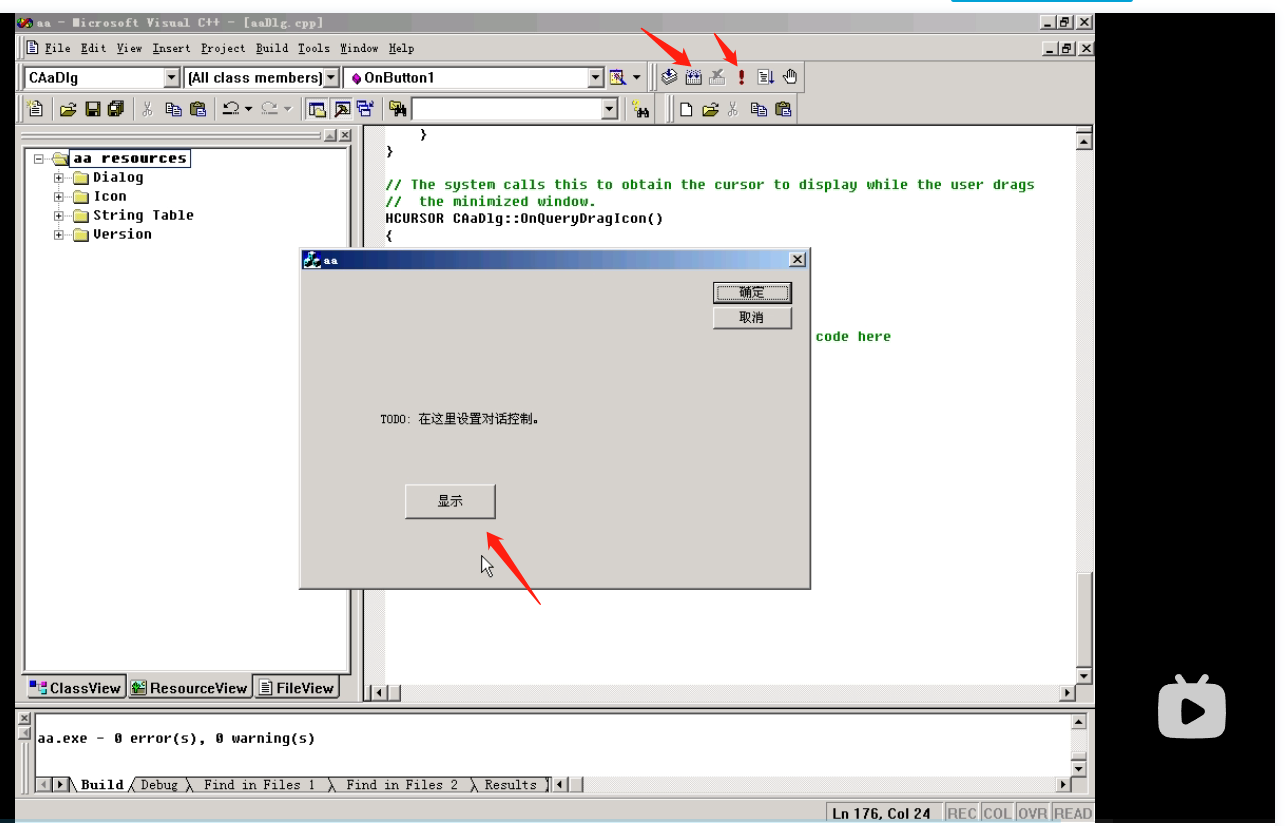
Task: Save the file with the floppy disk icon
Action: 93,109
